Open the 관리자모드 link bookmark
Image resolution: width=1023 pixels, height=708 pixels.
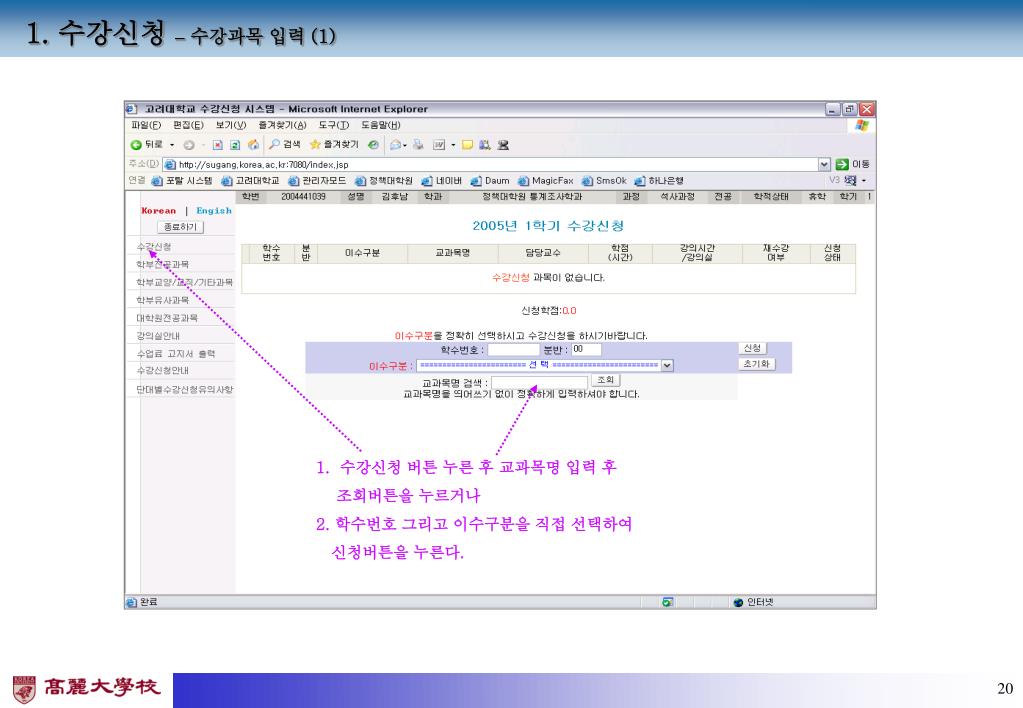tap(318, 181)
